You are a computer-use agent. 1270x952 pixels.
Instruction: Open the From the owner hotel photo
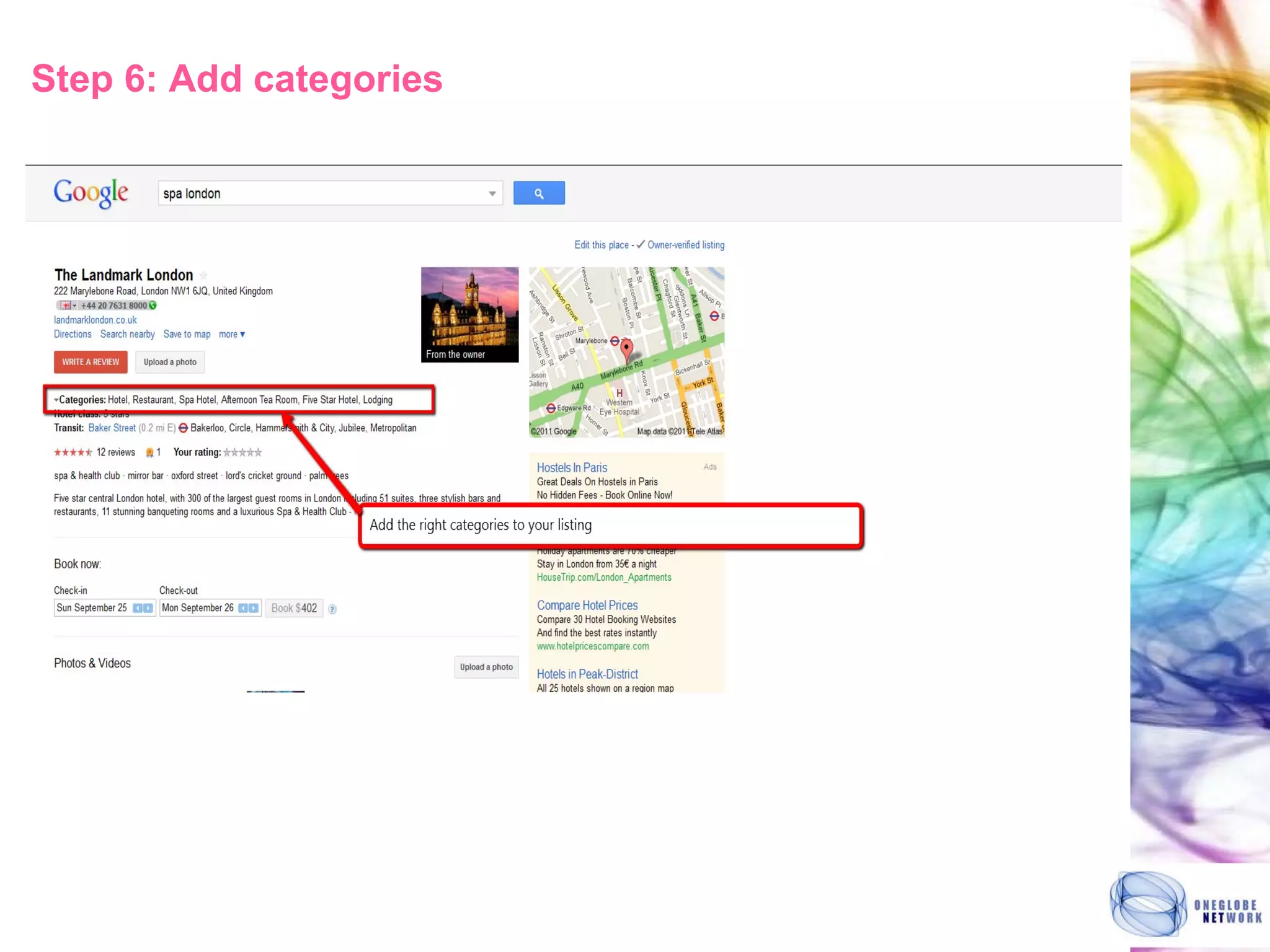[469, 314]
